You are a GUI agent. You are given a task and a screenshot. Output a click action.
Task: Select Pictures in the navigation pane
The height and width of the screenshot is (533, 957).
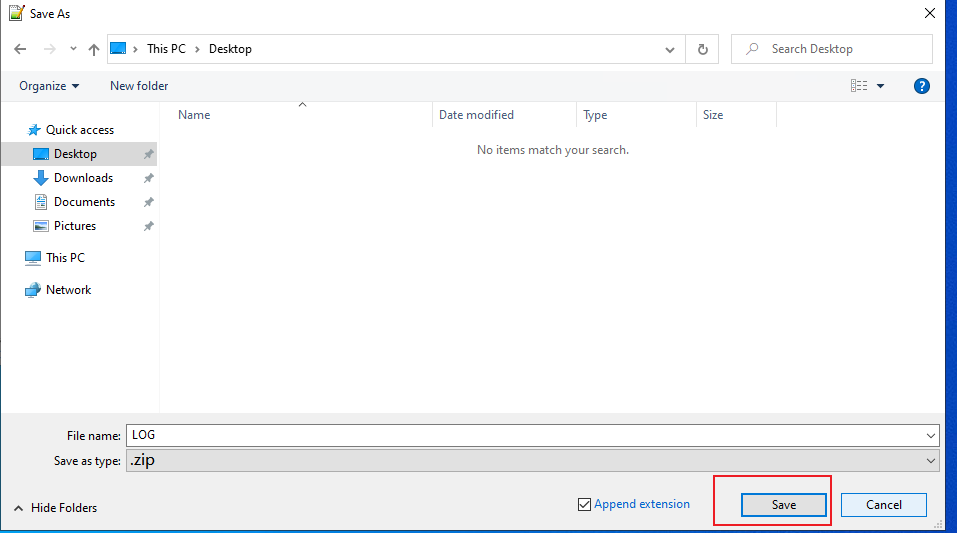click(x=75, y=226)
